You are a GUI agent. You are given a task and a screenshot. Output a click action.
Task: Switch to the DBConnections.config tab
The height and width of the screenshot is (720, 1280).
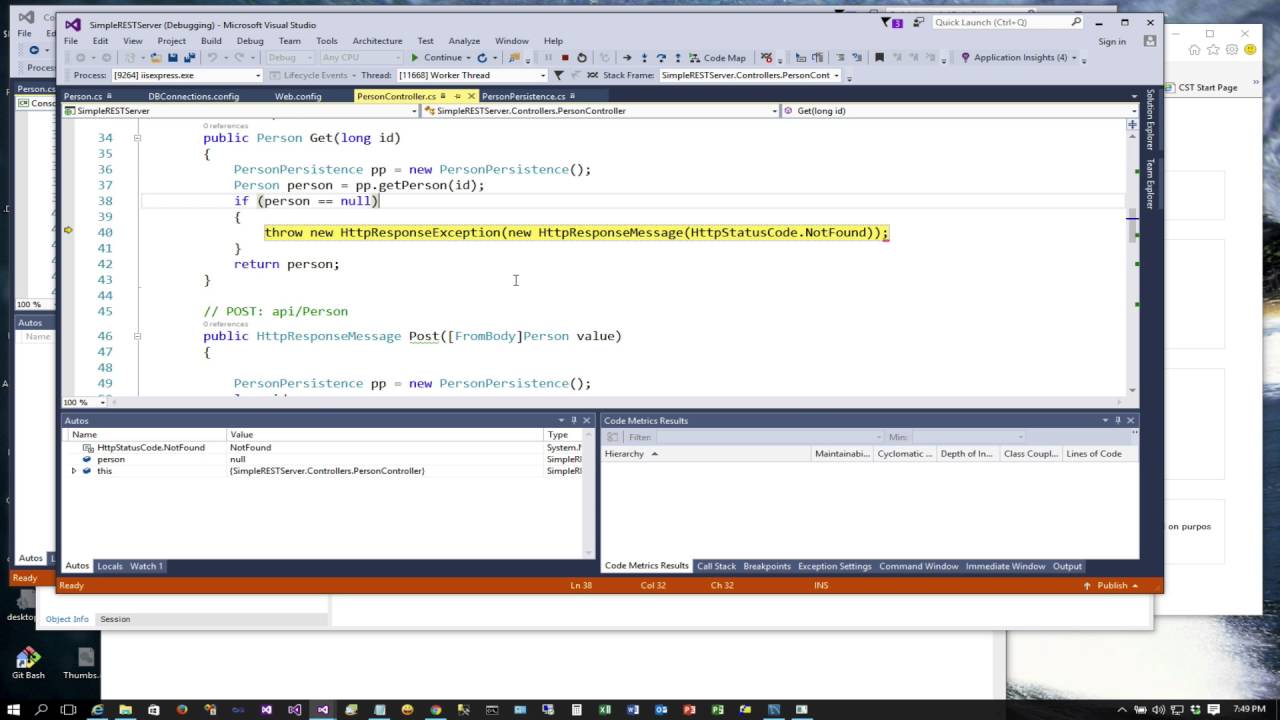click(x=193, y=96)
